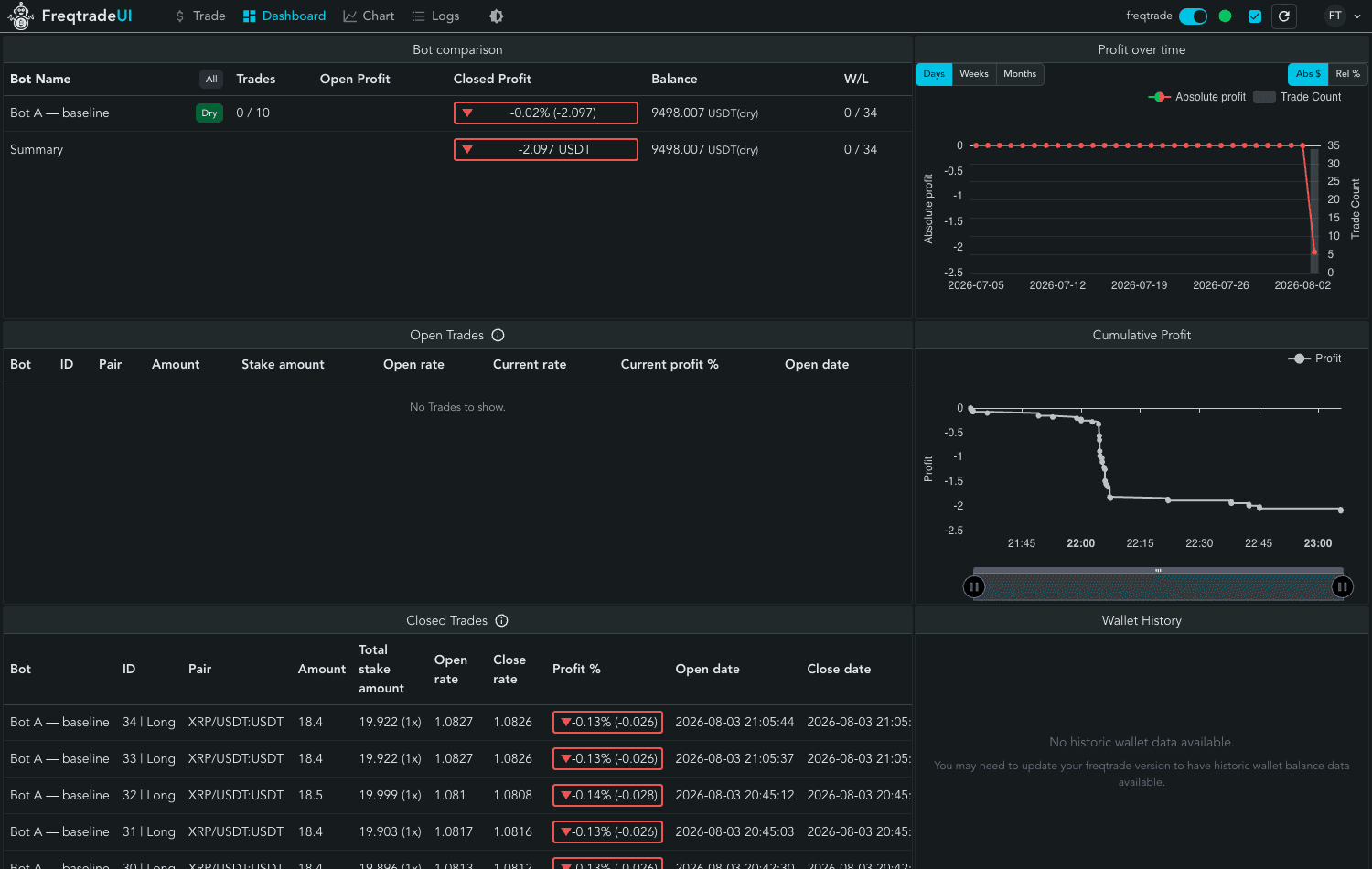Click 'Bot A — baseline' in Bot comparison table

tap(59, 113)
